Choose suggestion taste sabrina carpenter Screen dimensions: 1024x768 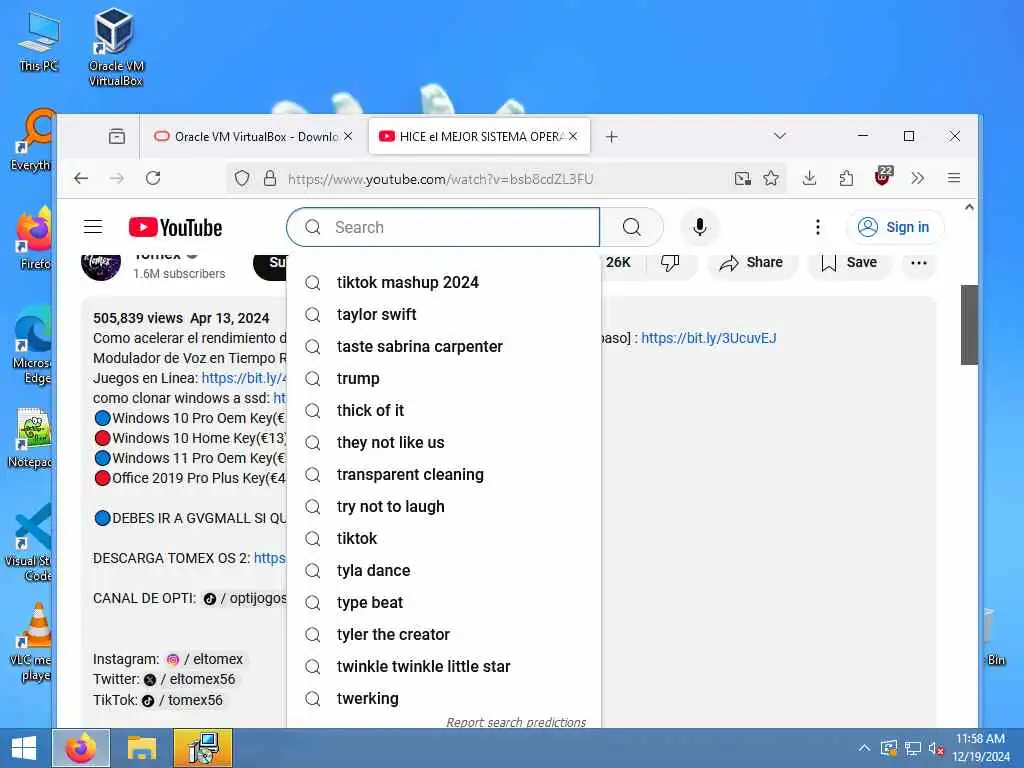(444, 346)
